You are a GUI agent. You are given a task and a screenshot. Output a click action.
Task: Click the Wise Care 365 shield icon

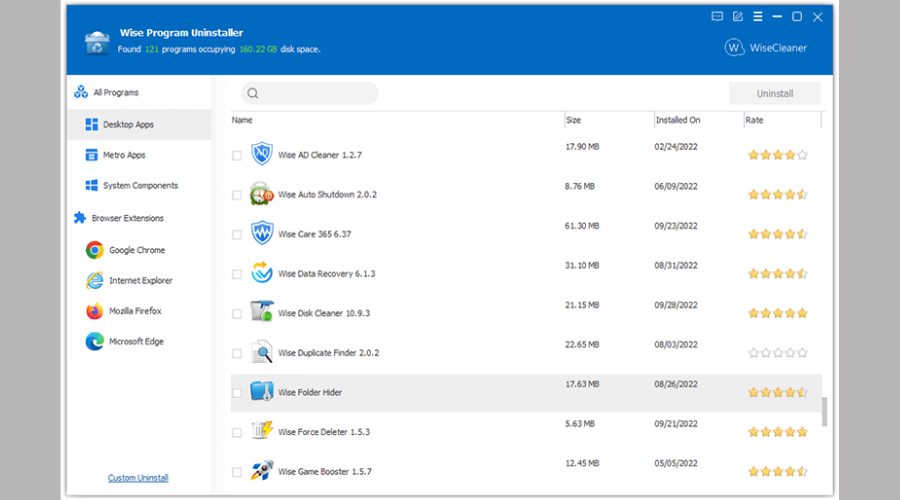(262, 233)
